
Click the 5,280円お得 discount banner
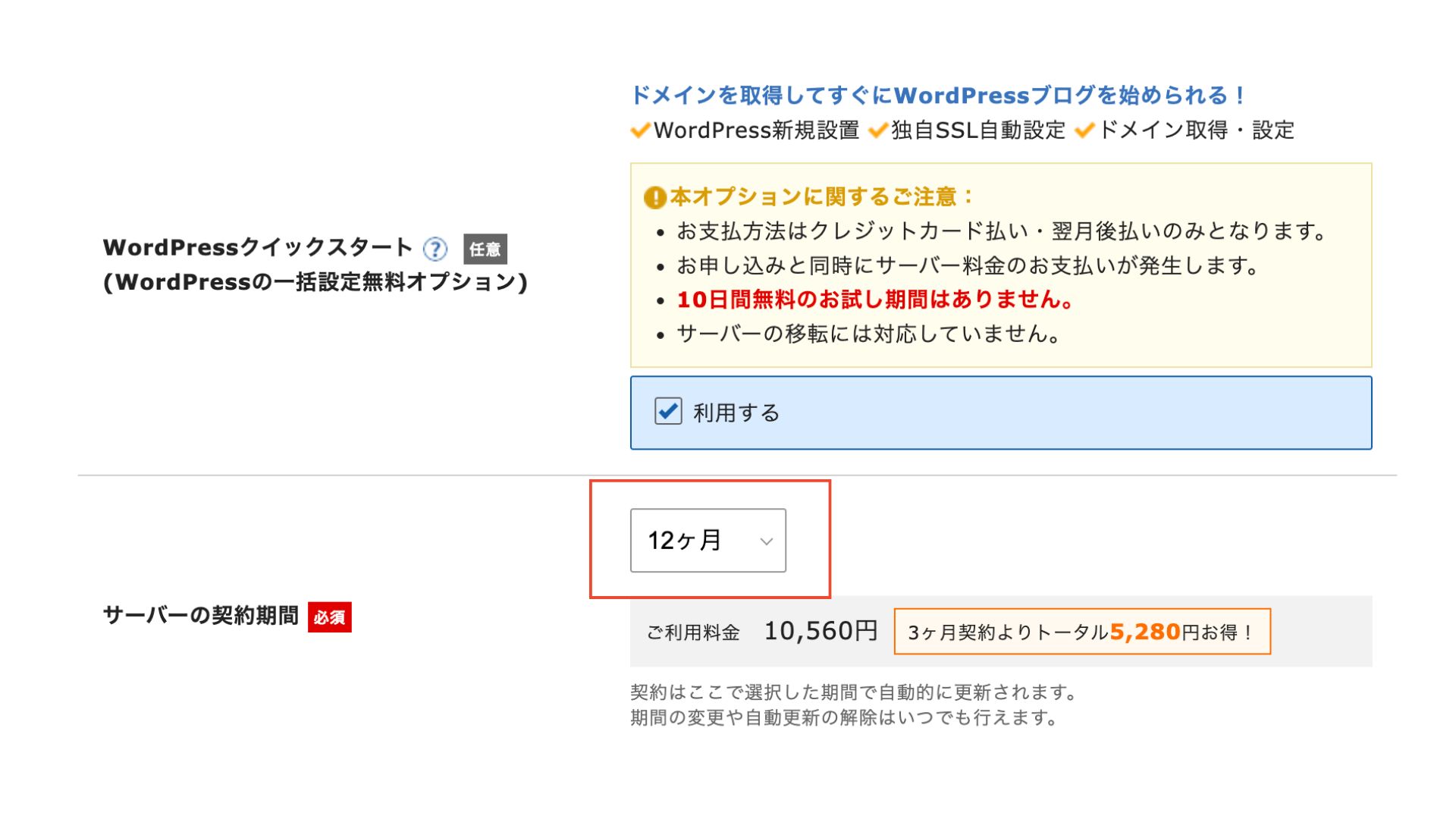[x=1082, y=632]
